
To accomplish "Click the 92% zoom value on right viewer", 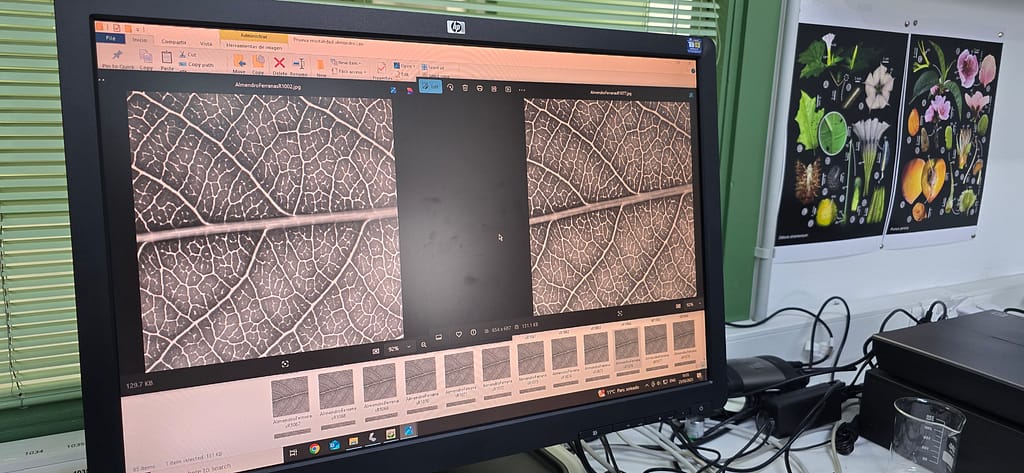I will pyautogui.click(x=689, y=304).
